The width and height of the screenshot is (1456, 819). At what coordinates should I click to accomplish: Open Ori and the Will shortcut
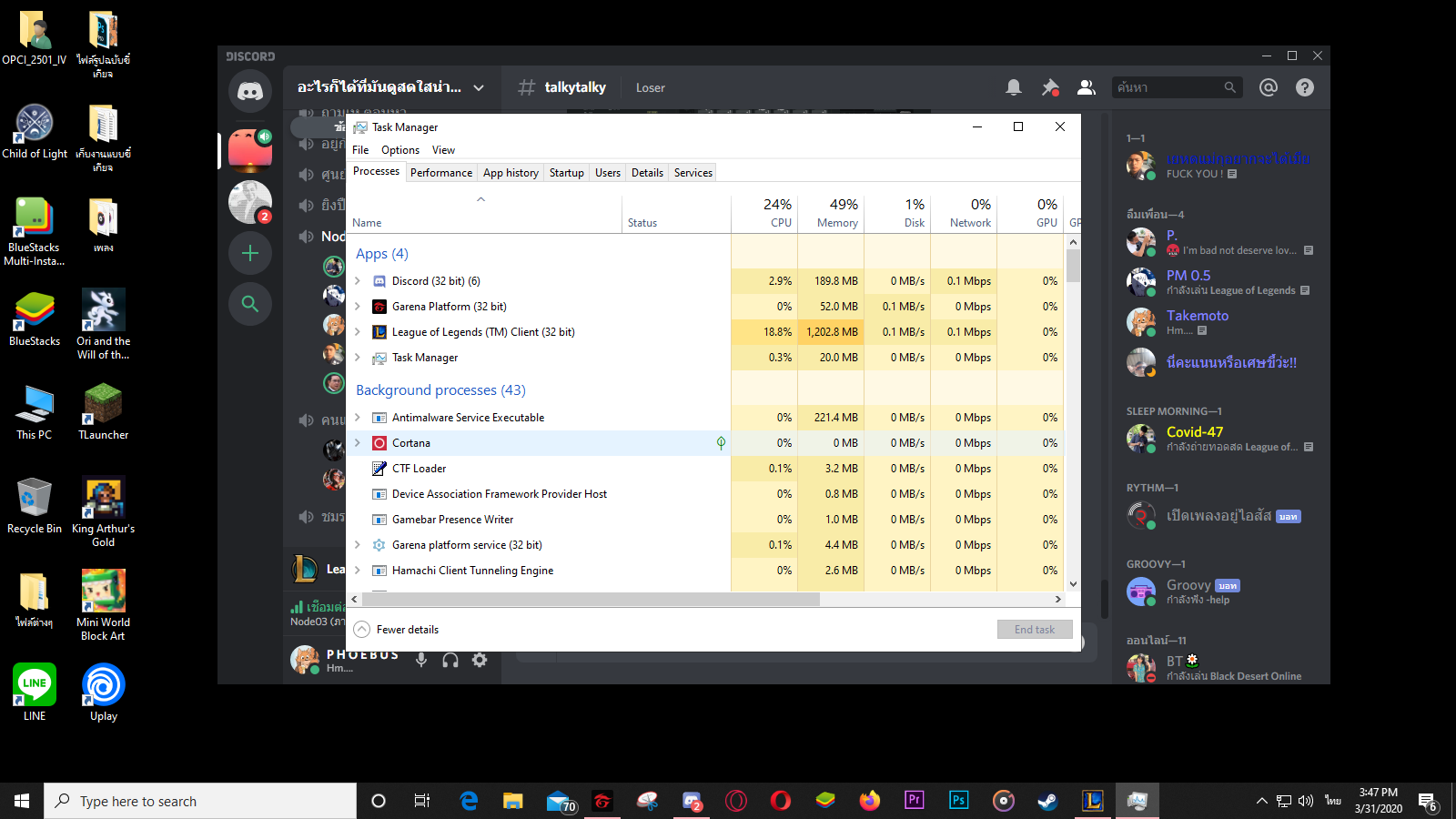103,325
